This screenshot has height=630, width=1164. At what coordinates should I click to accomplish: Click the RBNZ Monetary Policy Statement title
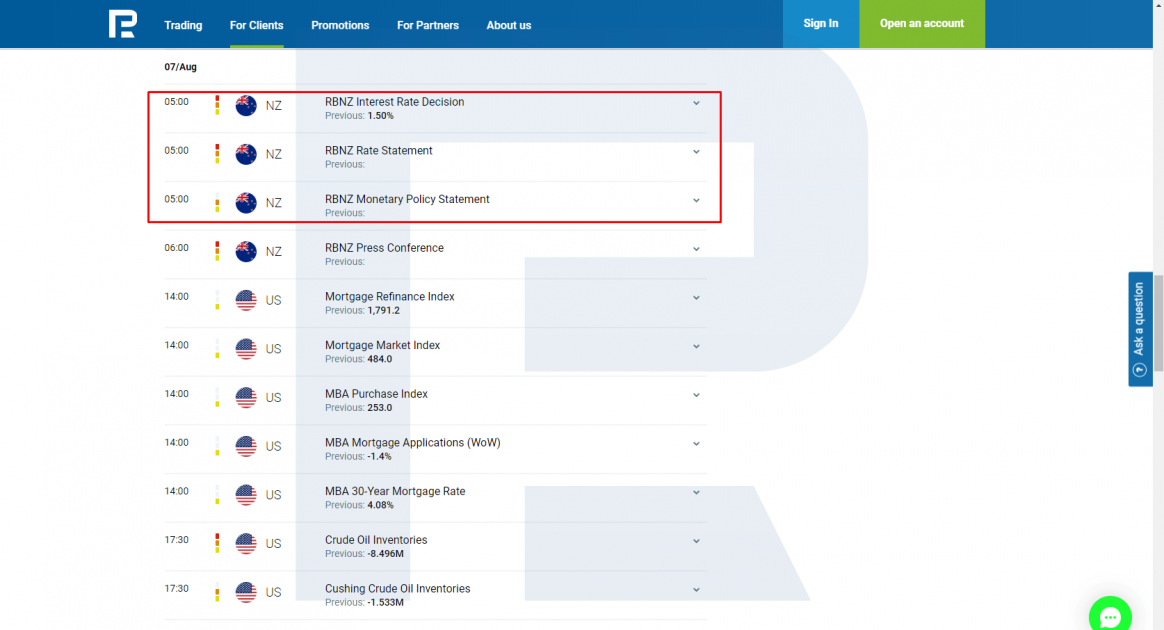pos(407,199)
